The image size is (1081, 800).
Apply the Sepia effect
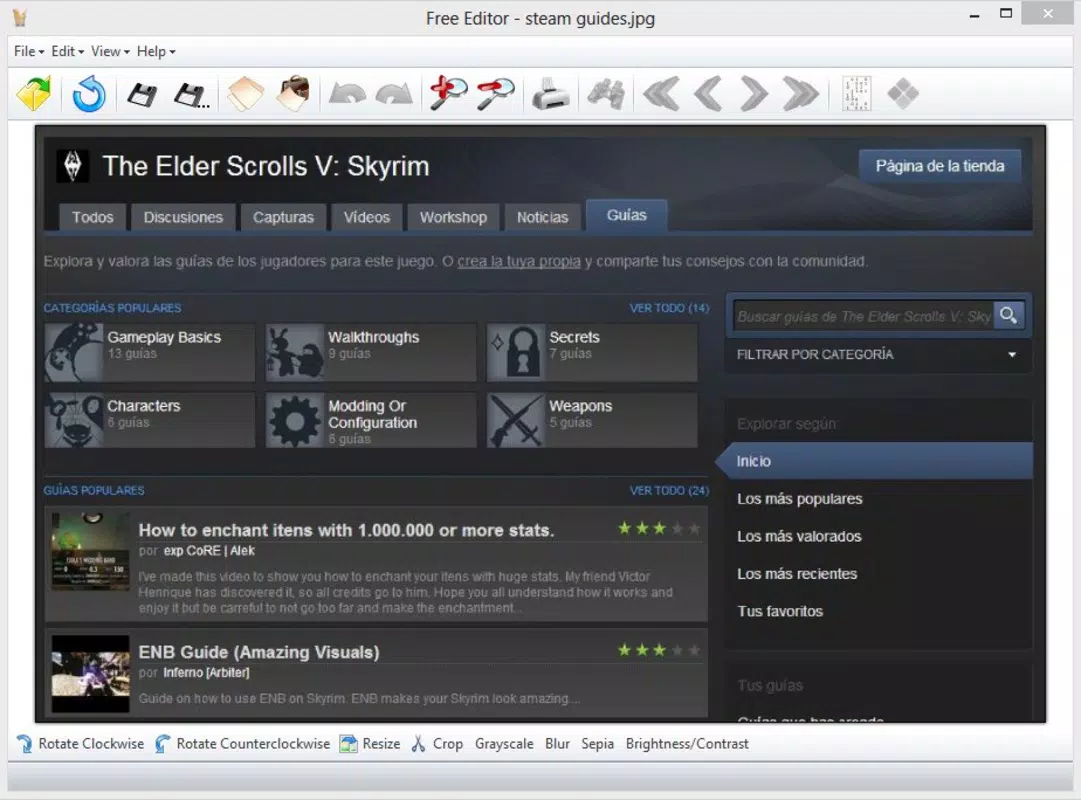pos(597,743)
